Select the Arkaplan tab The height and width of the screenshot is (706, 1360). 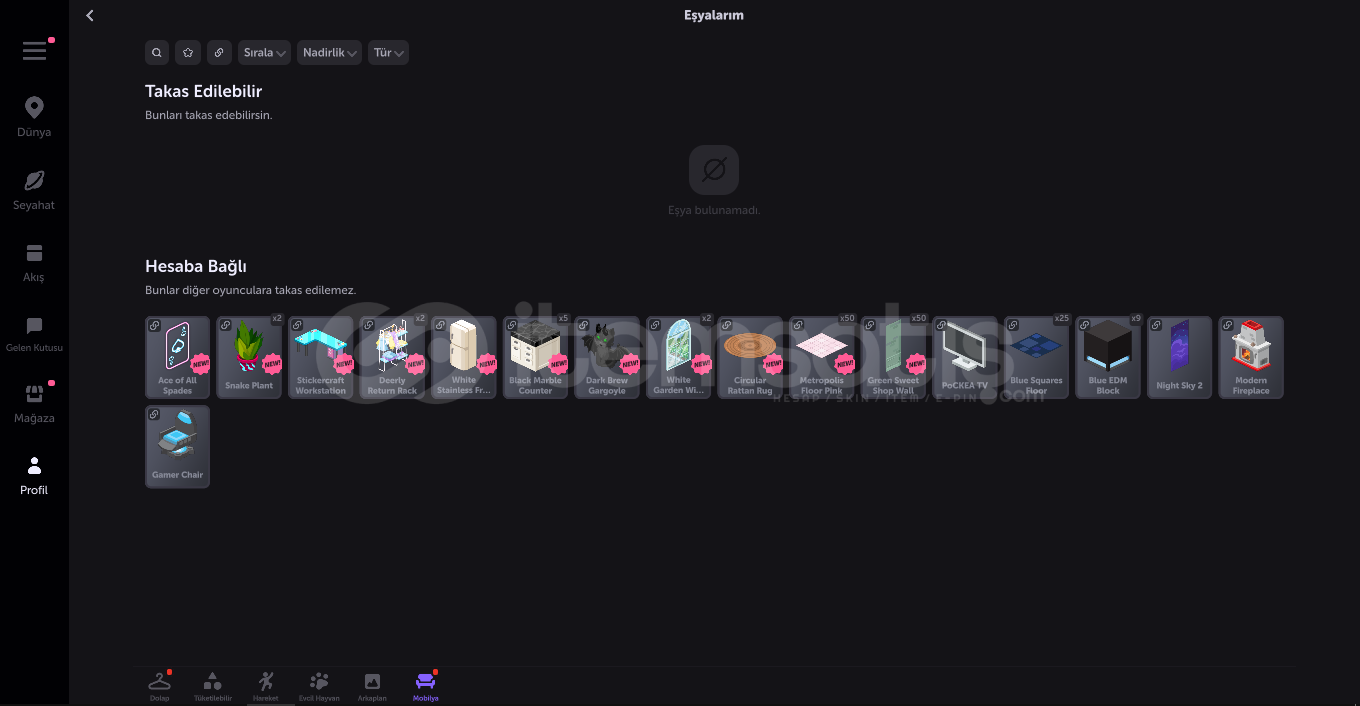click(x=372, y=686)
